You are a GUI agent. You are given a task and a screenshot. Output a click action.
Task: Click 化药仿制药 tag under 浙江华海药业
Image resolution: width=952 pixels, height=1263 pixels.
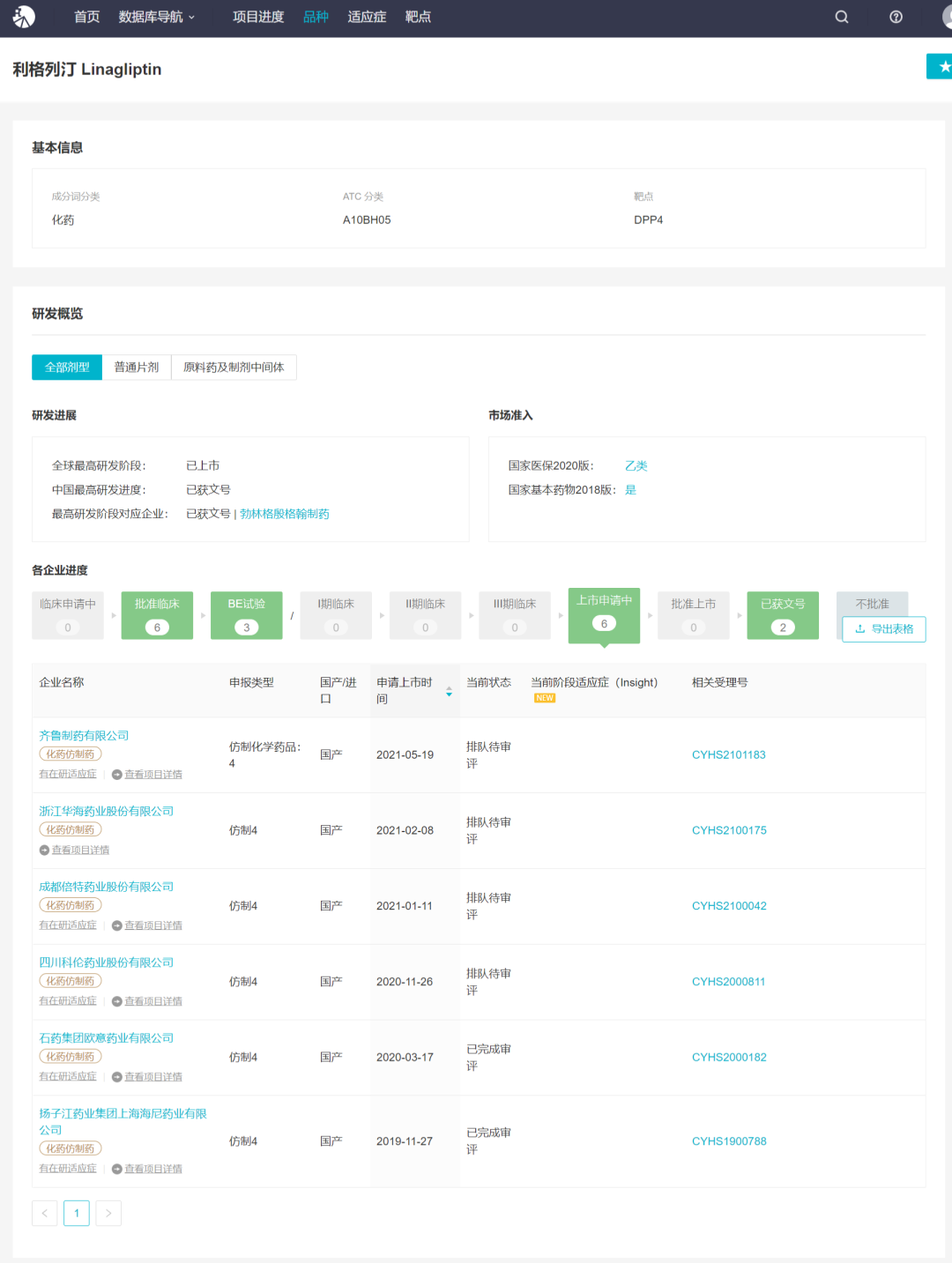click(71, 830)
